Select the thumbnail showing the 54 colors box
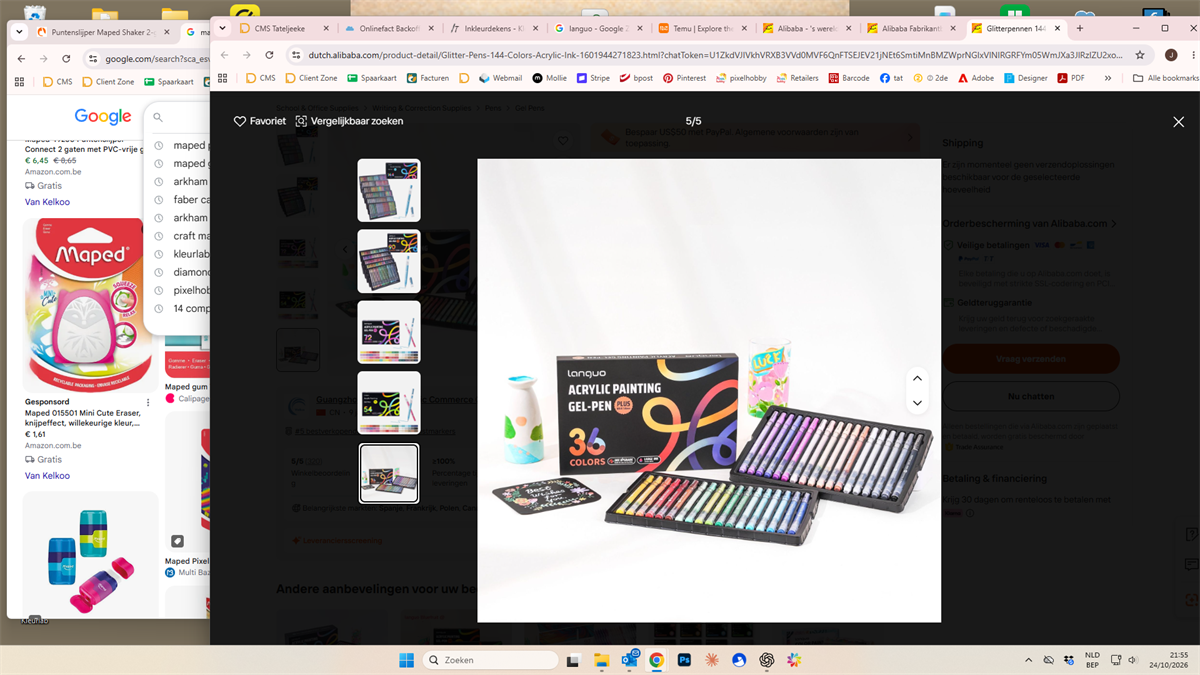The width and height of the screenshot is (1200, 675). pyautogui.click(x=389, y=403)
